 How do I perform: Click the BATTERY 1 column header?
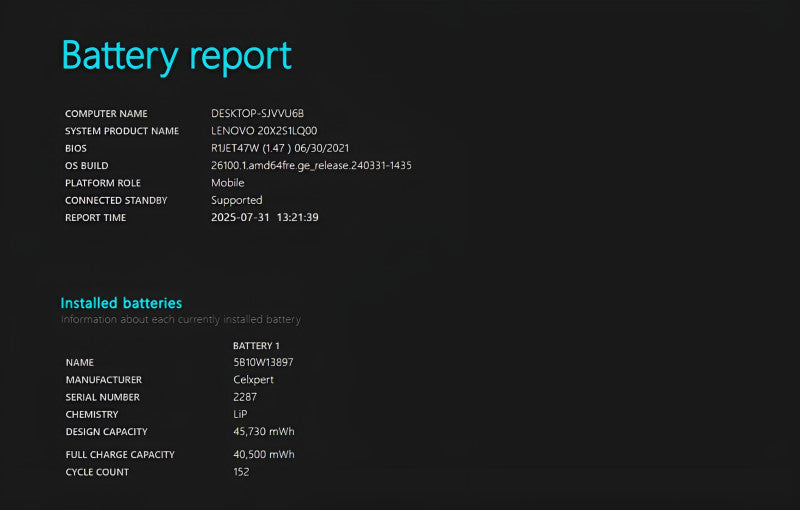point(256,346)
